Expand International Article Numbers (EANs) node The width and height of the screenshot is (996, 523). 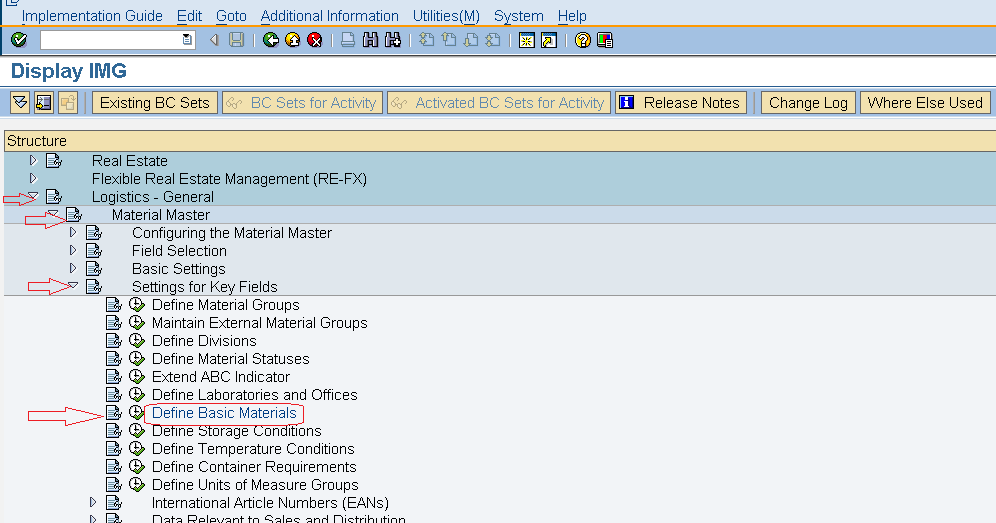pyautogui.click(x=93, y=502)
